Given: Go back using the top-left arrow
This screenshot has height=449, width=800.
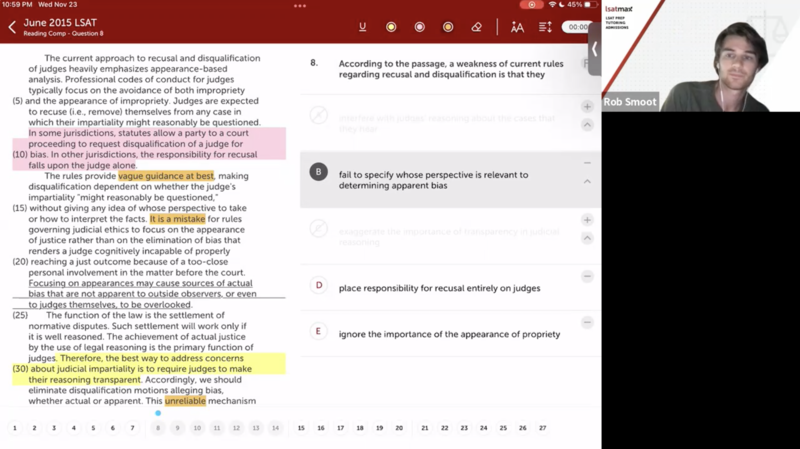Looking at the screenshot, I should pos(12,27).
